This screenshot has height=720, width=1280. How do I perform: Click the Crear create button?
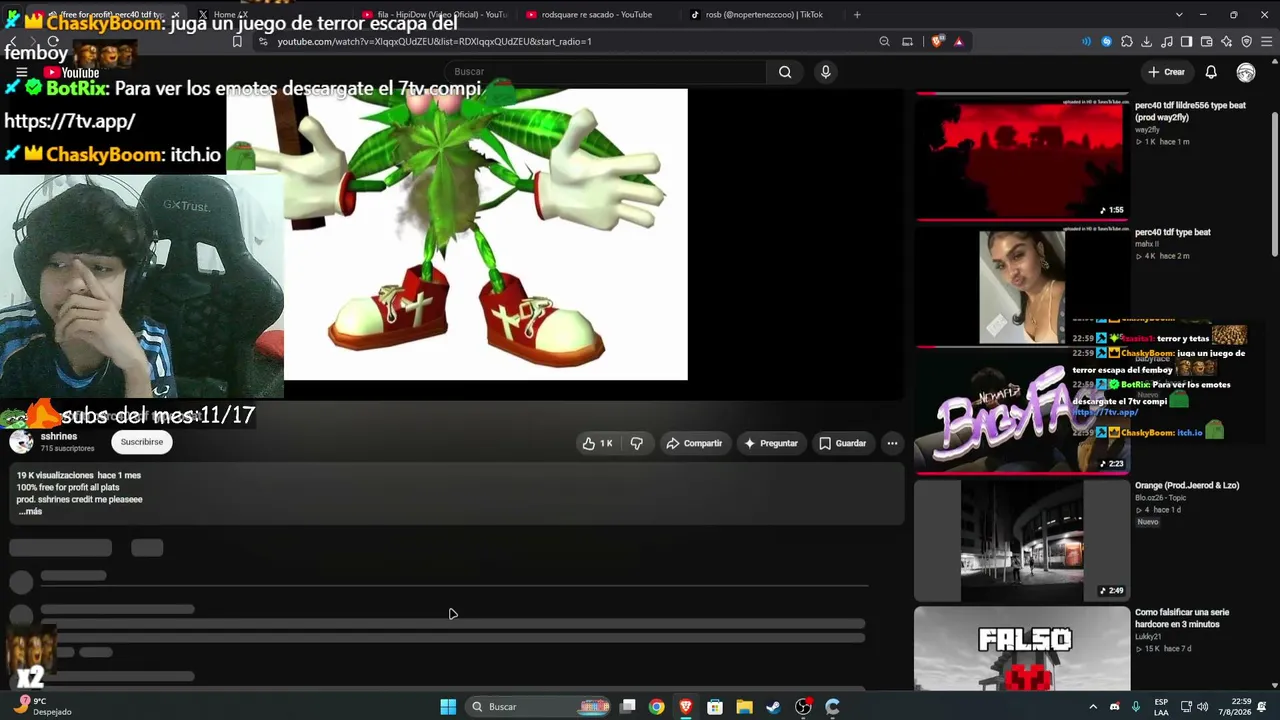tap(1166, 72)
